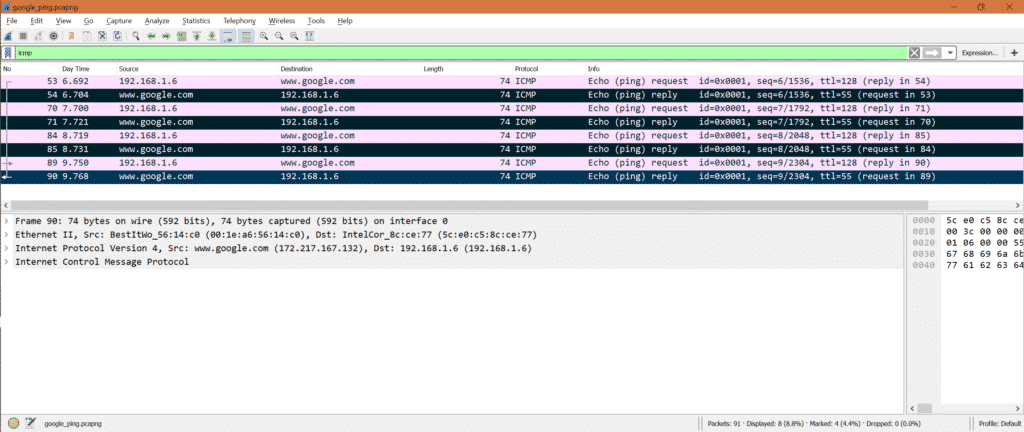Expand the Ethernet II tree node
1024x432 pixels.
click(x=7, y=234)
